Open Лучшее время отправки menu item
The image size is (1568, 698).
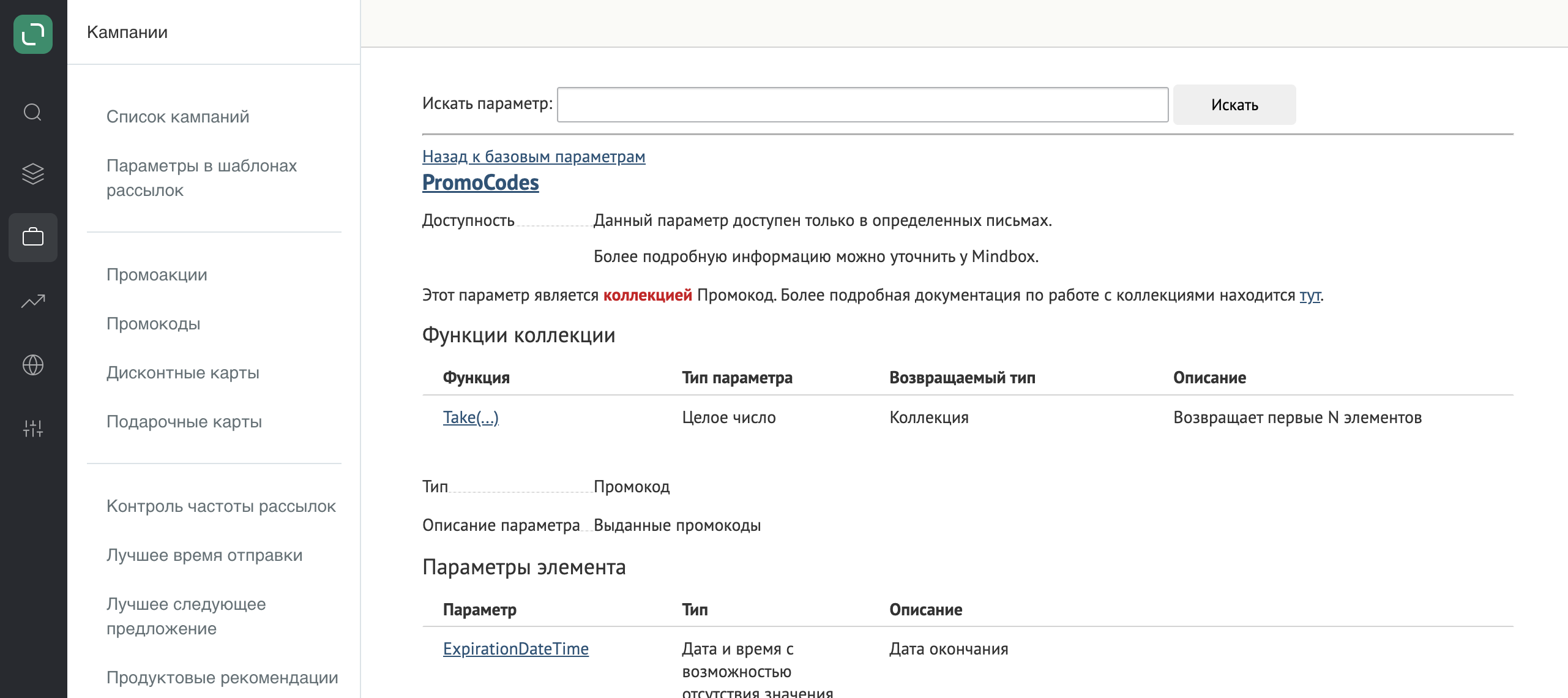(x=204, y=555)
